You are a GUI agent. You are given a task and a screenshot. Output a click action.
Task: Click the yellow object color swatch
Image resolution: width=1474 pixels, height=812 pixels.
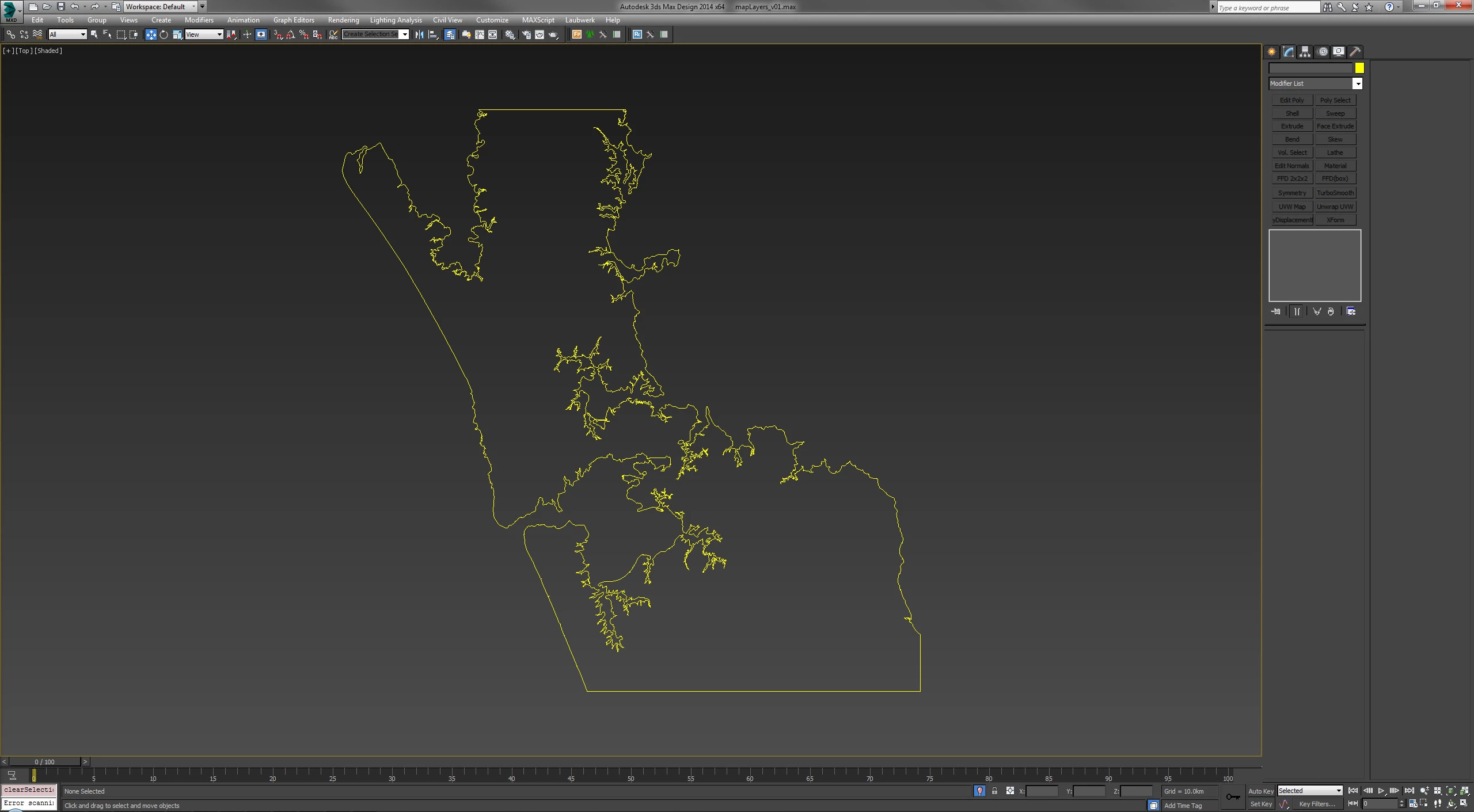click(x=1359, y=68)
